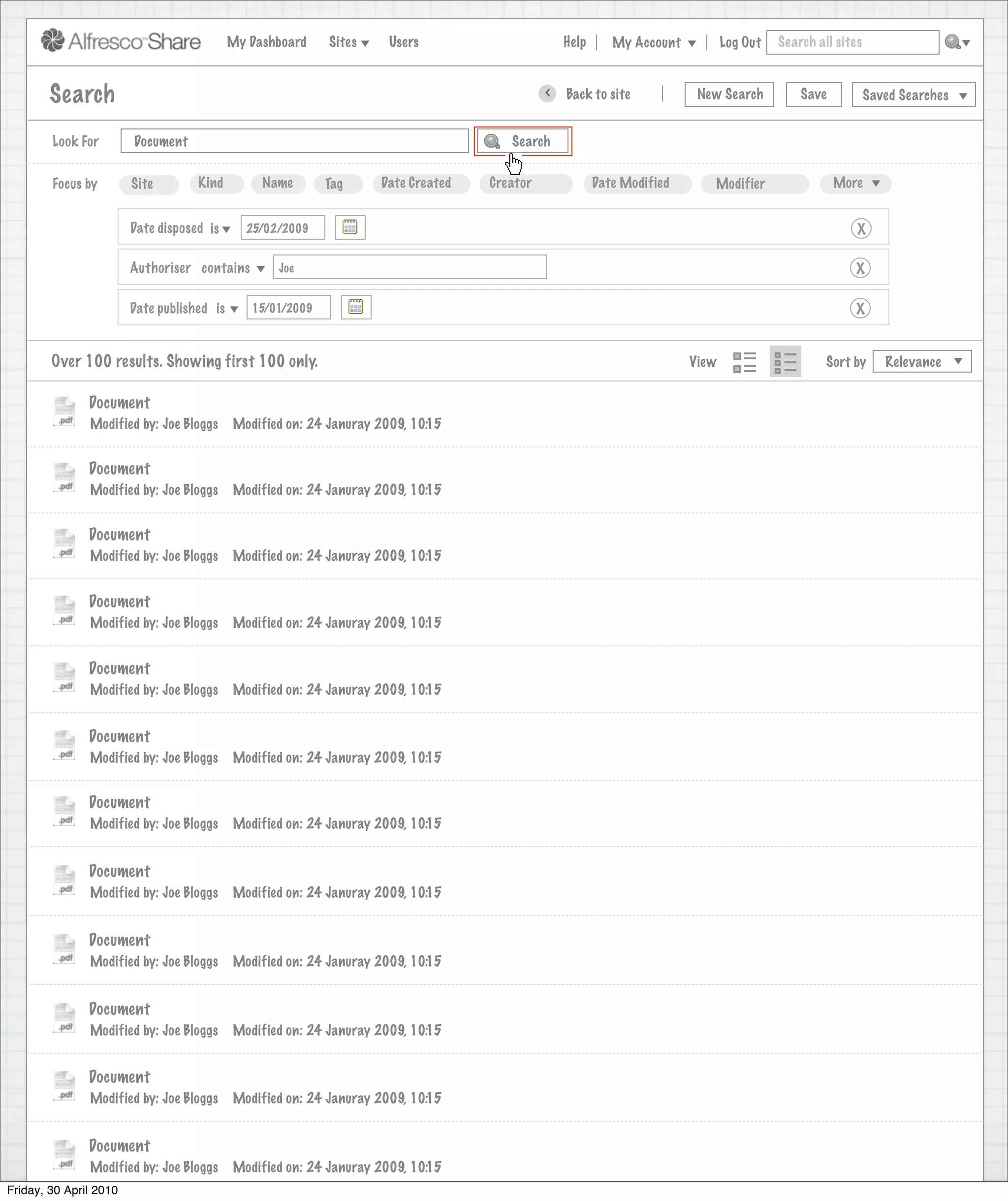Click the New Search button
This screenshot has width=1008, height=1201.
[729, 95]
